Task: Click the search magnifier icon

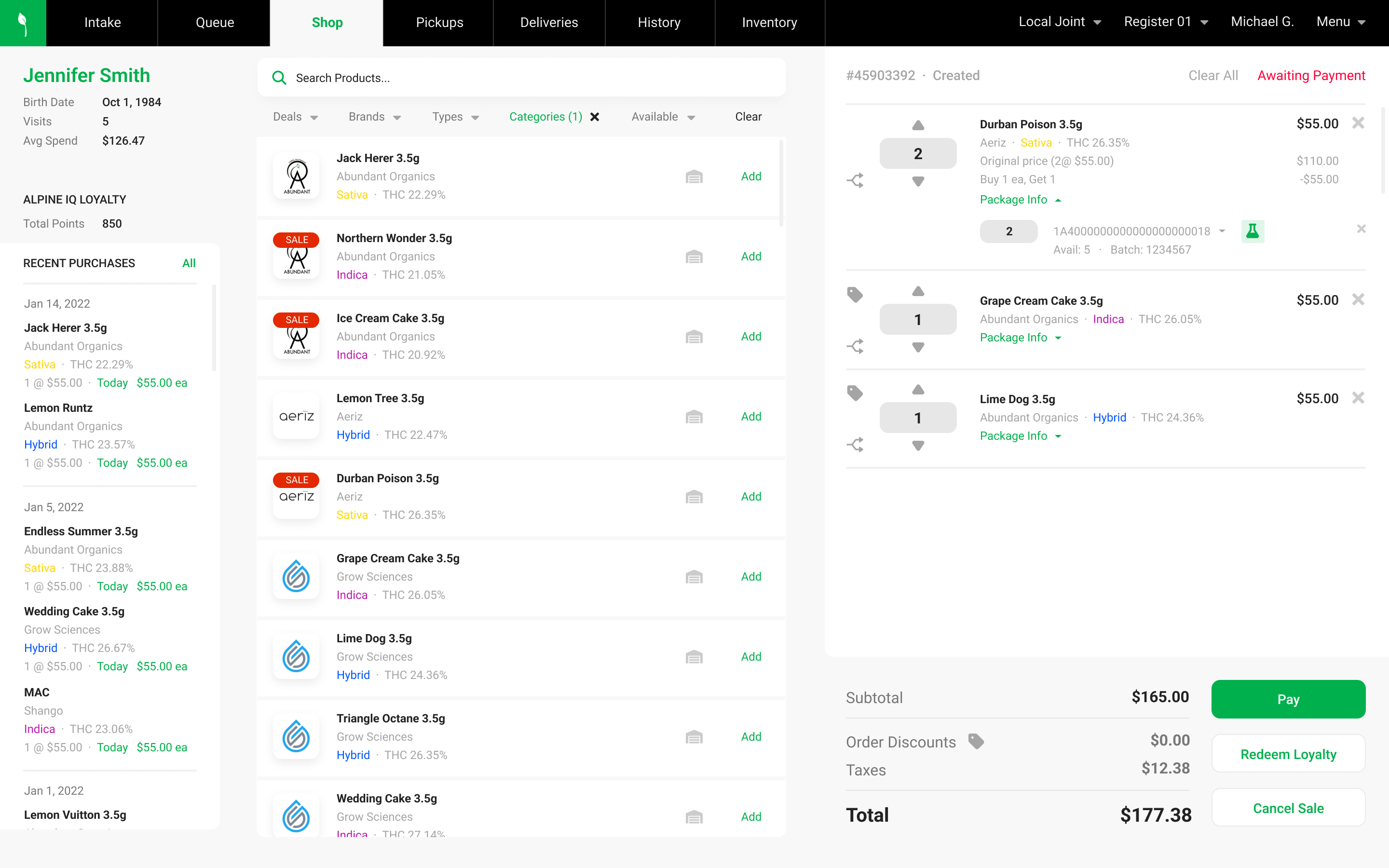Action: click(x=279, y=78)
